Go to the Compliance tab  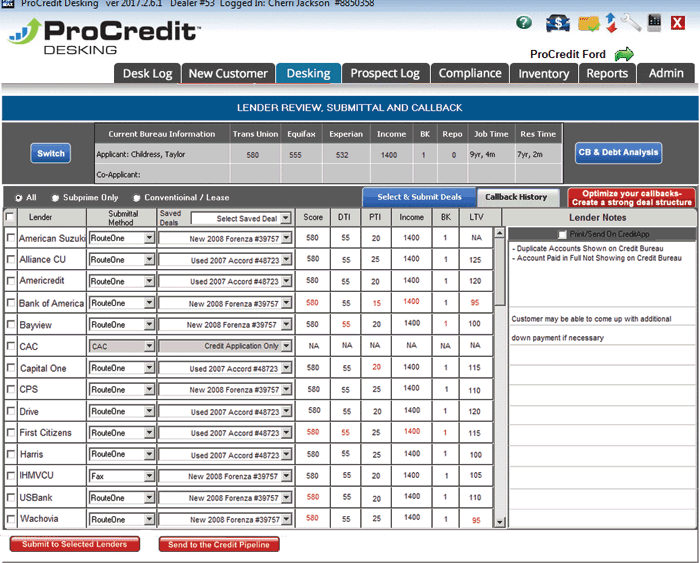point(470,73)
